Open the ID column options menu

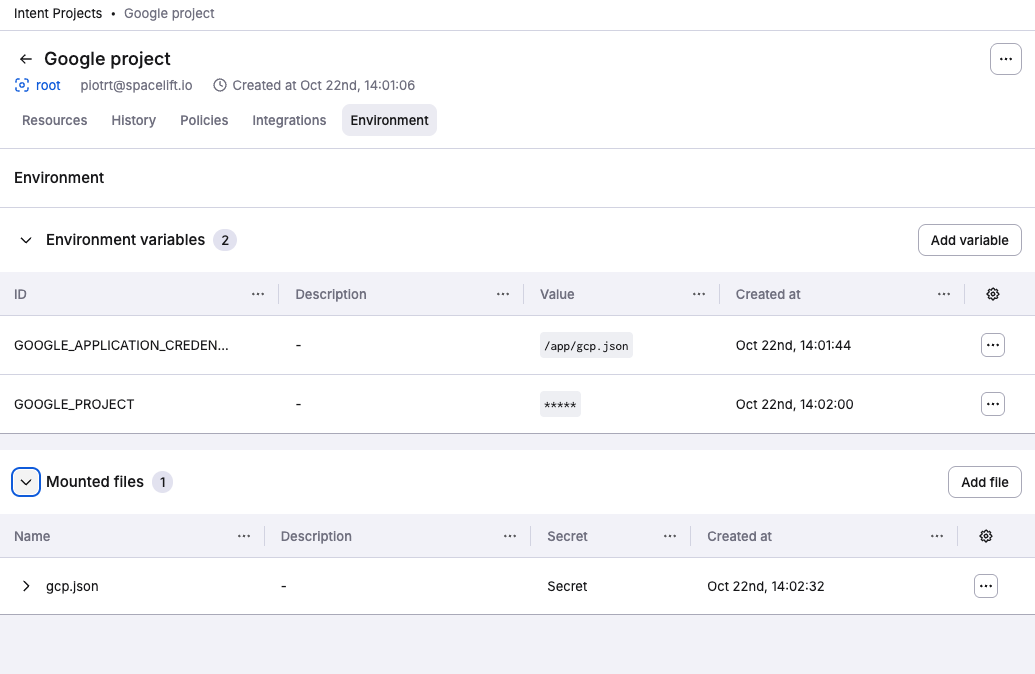(x=258, y=294)
